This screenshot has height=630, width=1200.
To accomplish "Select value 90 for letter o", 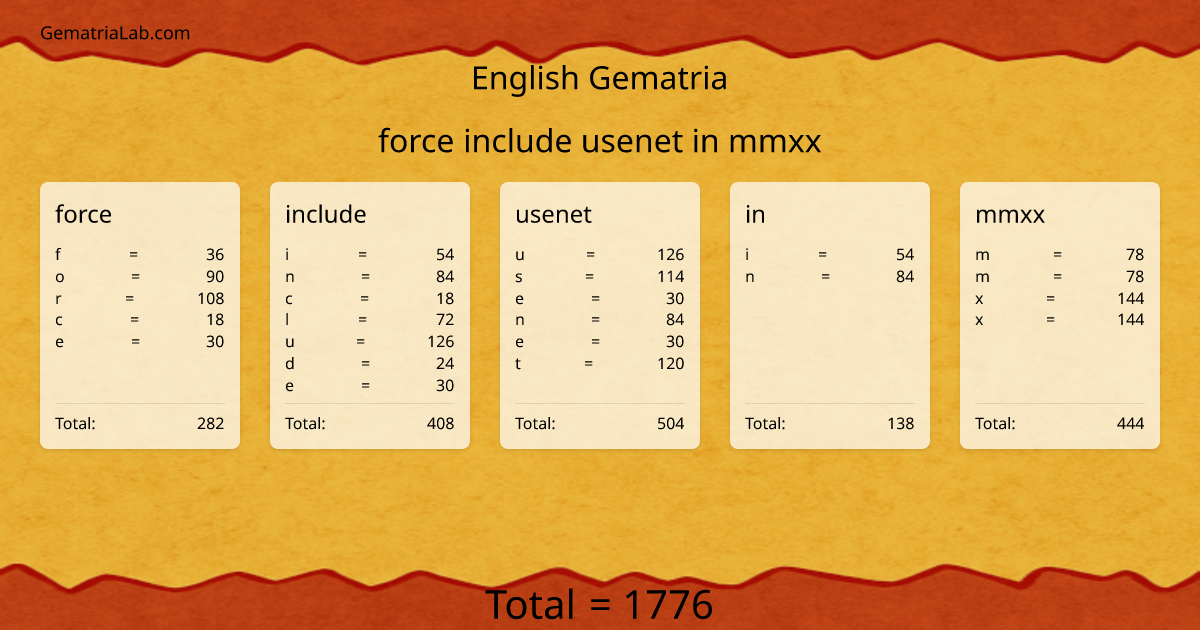I will [215, 276].
